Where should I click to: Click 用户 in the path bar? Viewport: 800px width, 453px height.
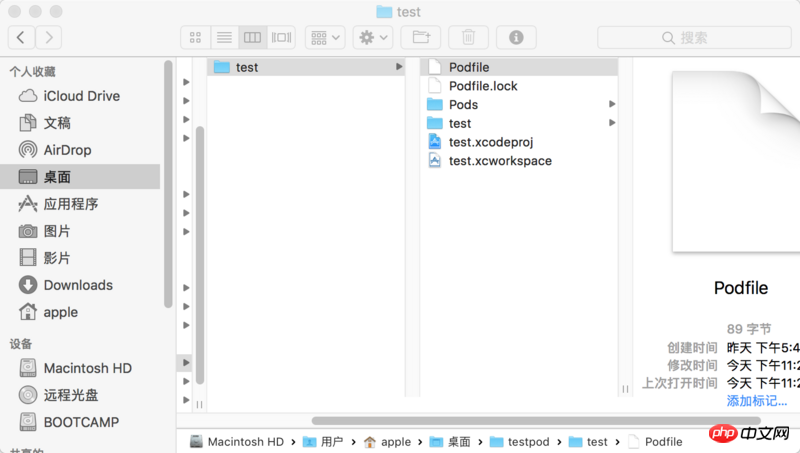pyautogui.click(x=323, y=442)
